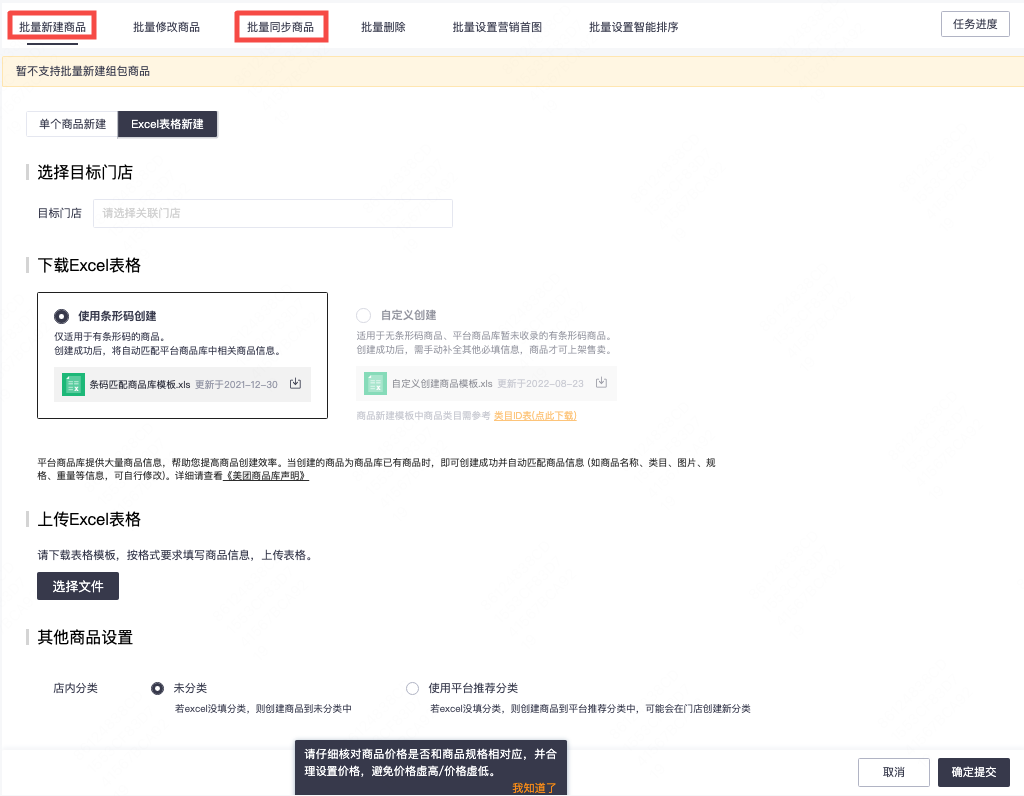Click 选择文件 to upload Excel
Viewport: 1024px width, 796px height.
[x=78, y=586]
